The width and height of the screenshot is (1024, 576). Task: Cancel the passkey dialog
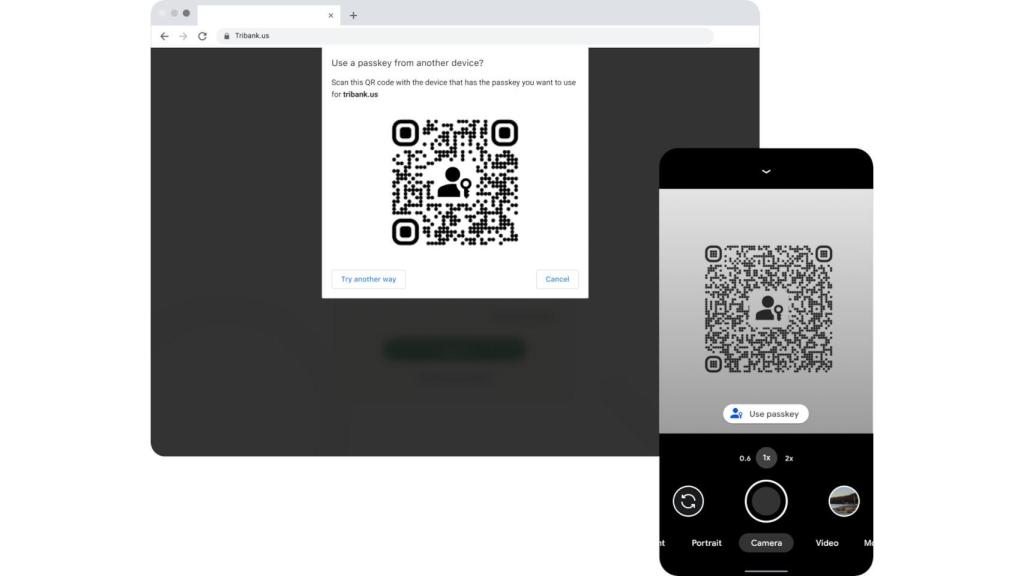557,279
